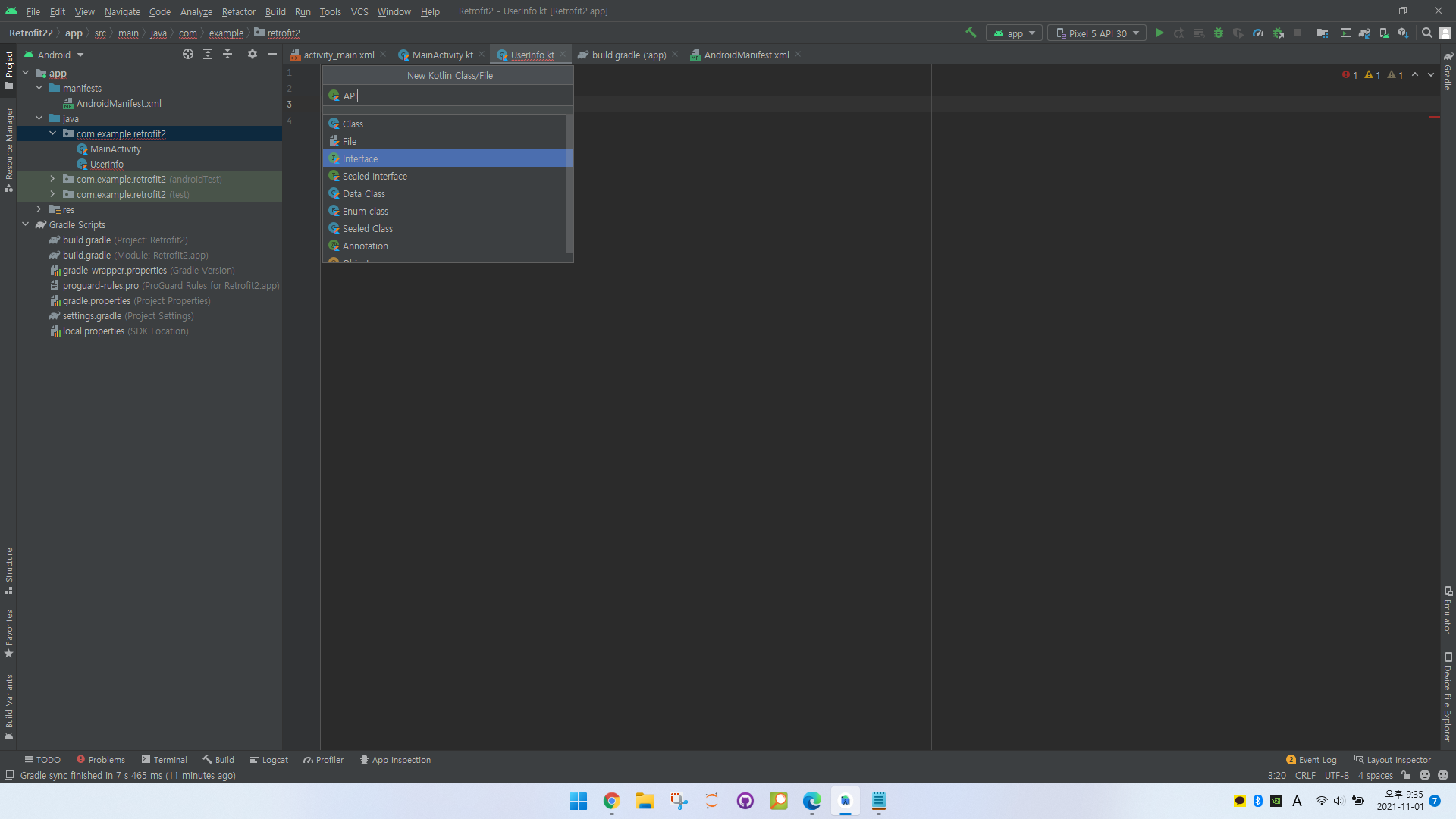Collapse the Gradle Scripts node
Image resolution: width=1456 pixels, height=819 pixels.
pos(26,224)
